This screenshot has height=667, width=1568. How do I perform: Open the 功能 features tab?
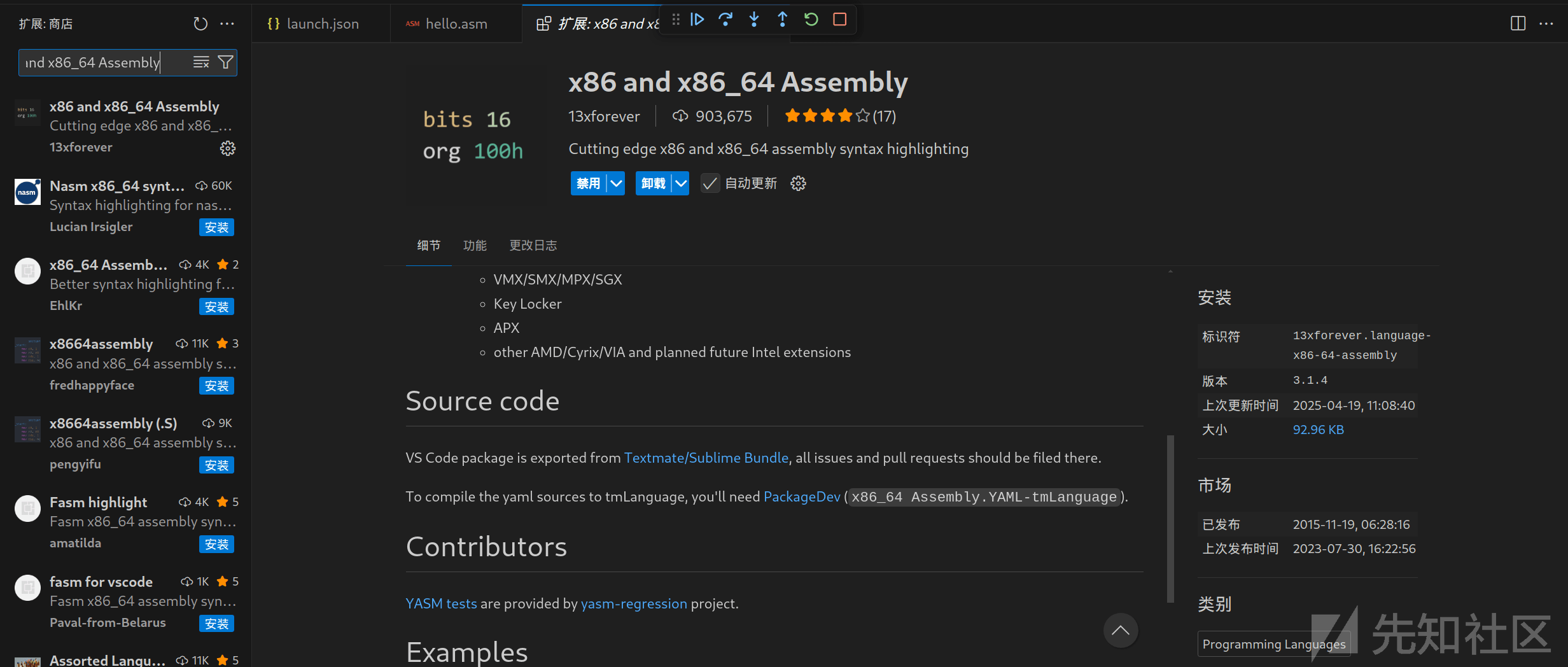pos(475,246)
